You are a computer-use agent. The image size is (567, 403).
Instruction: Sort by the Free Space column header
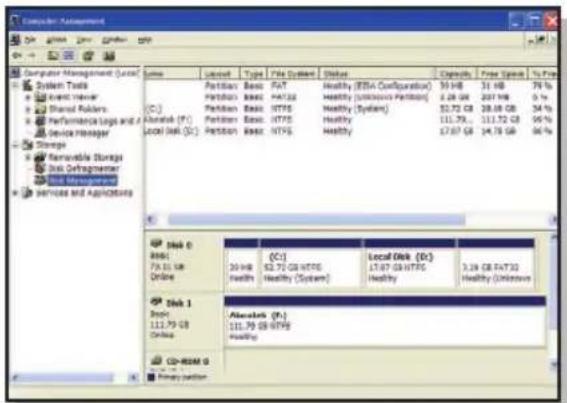pyautogui.click(x=503, y=73)
